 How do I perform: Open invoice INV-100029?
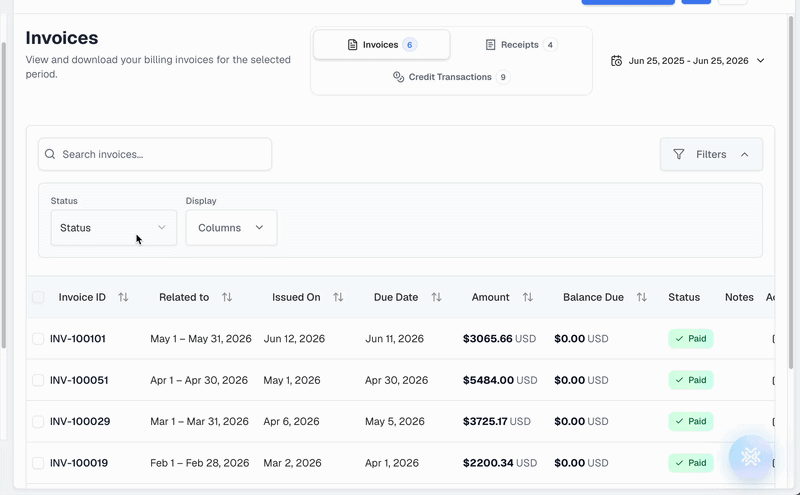(x=80, y=422)
